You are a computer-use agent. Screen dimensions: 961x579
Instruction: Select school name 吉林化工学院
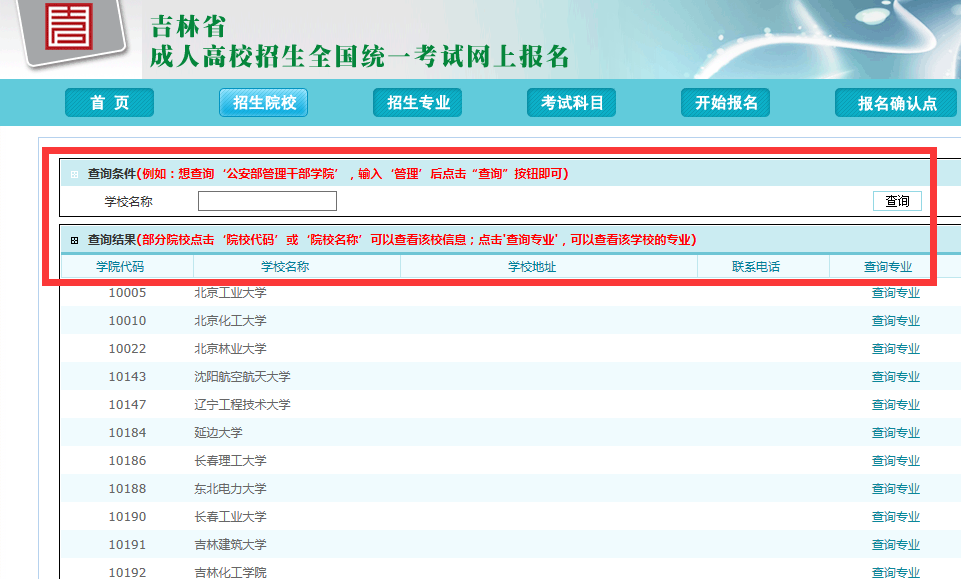230,572
